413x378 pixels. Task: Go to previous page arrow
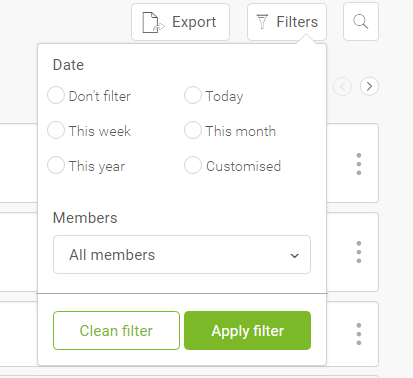coord(342,87)
